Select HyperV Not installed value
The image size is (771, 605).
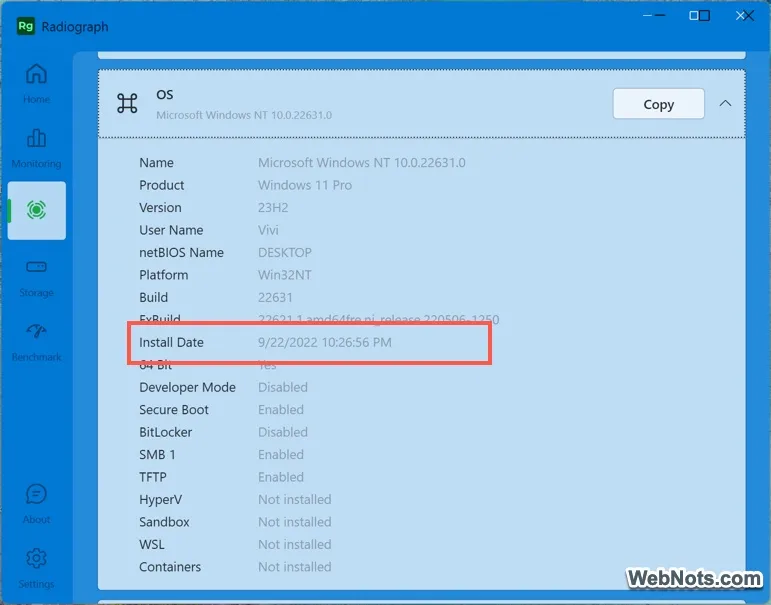point(295,500)
